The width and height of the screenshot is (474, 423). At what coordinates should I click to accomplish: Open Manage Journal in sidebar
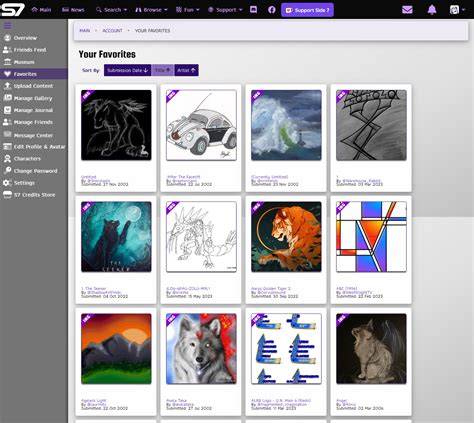tap(34, 110)
